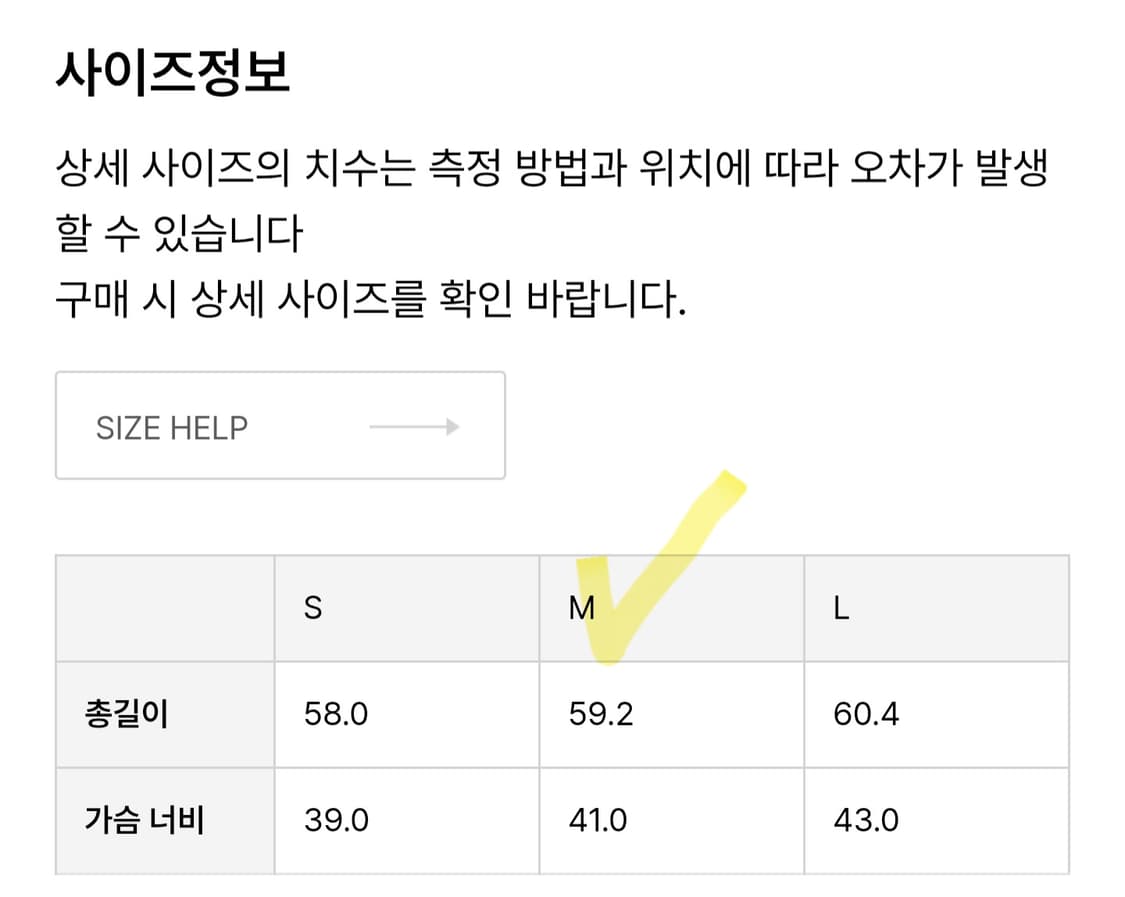Click the arrow icon inside SIZE HELP button

pyautogui.click(x=413, y=427)
